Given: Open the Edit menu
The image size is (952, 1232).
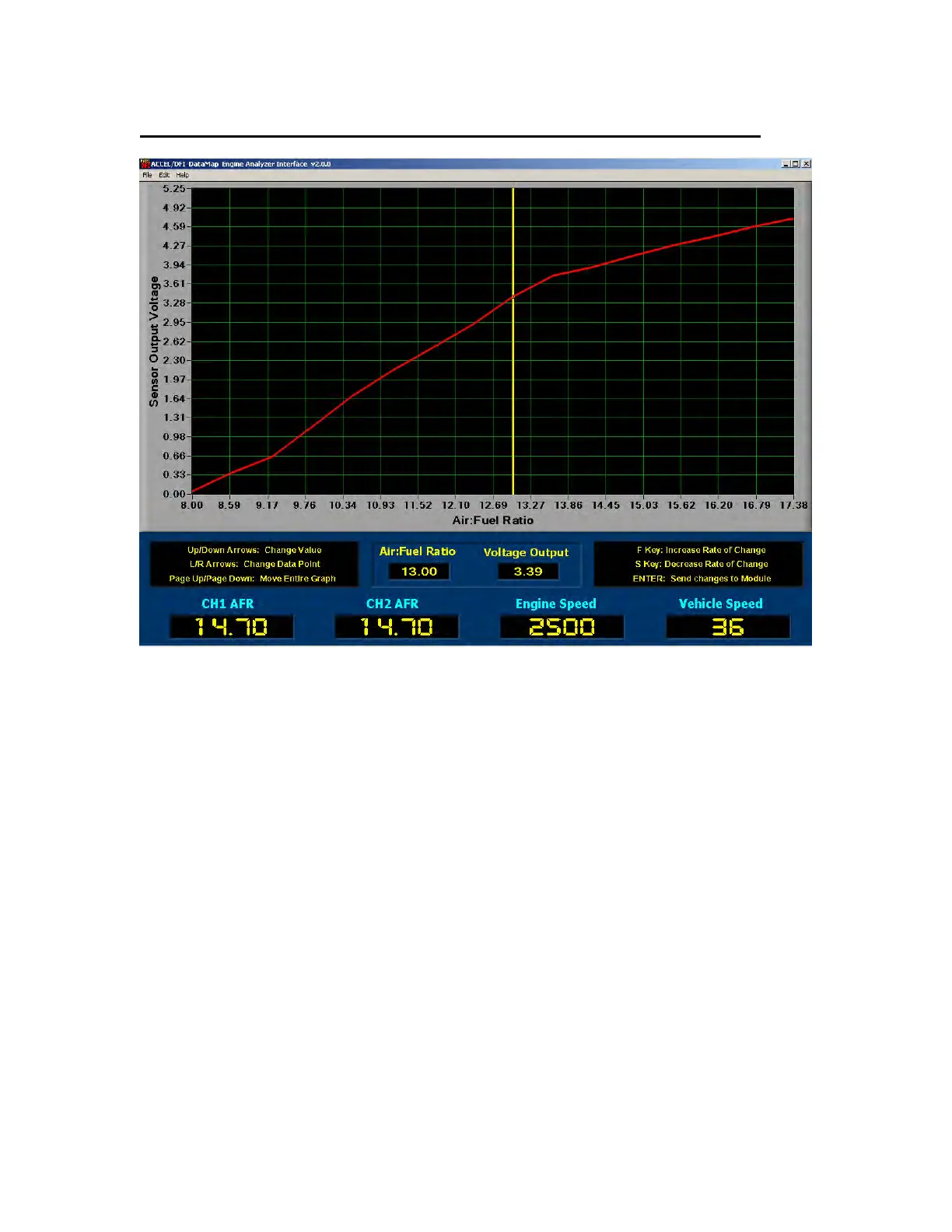Looking at the screenshot, I should tap(164, 175).
